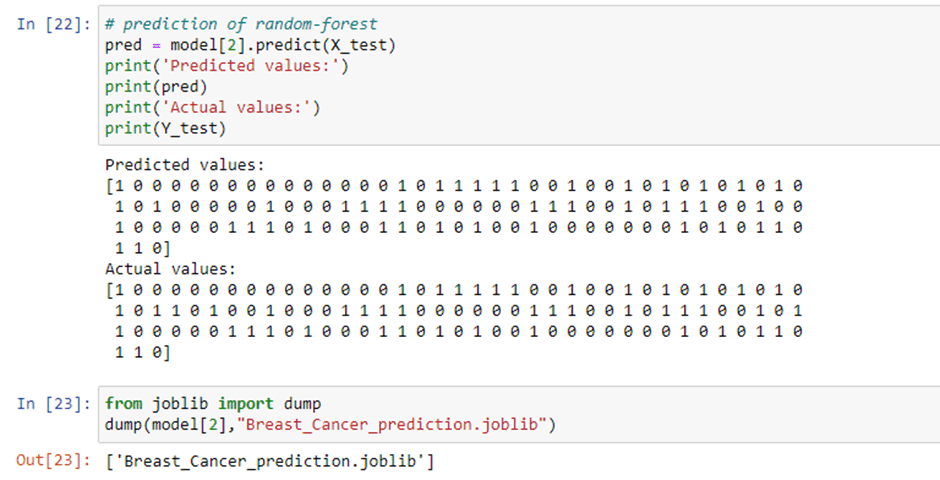The image size is (940, 480).
Task: Click the from joblib import dump line
Action: pyautogui.click(x=213, y=404)
